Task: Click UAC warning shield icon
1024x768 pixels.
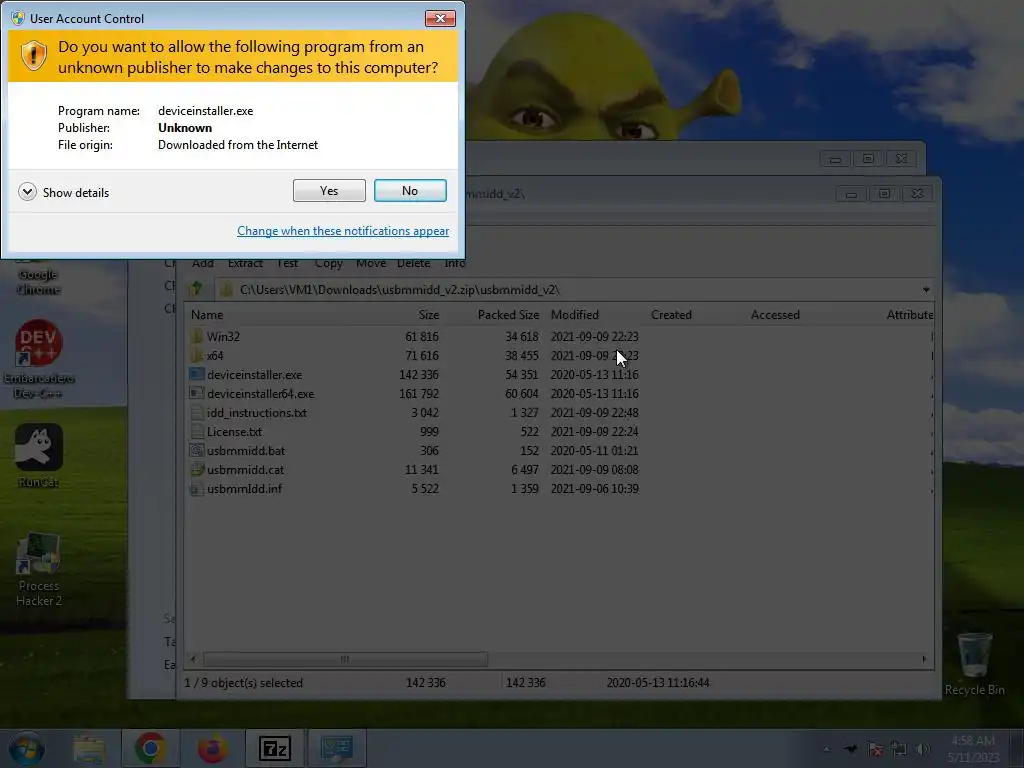Action: click(x=33, y=56)
